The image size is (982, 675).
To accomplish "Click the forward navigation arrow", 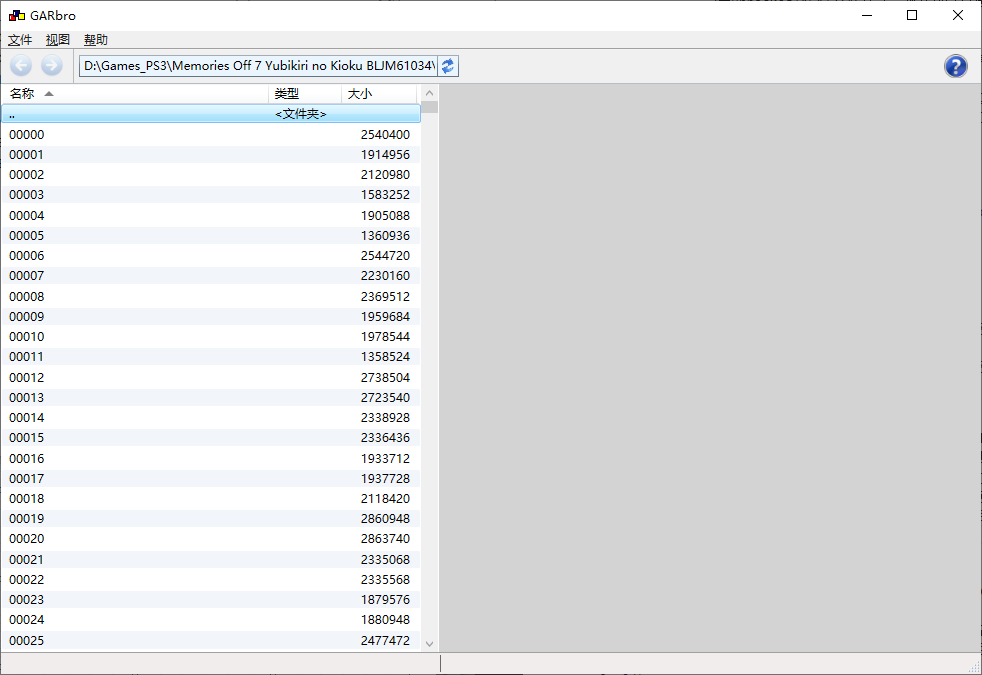I will point(52,65).
